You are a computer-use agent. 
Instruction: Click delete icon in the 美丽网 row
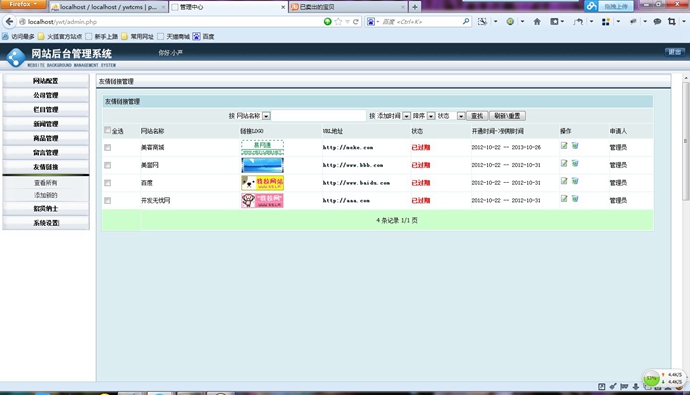point(575,163)
